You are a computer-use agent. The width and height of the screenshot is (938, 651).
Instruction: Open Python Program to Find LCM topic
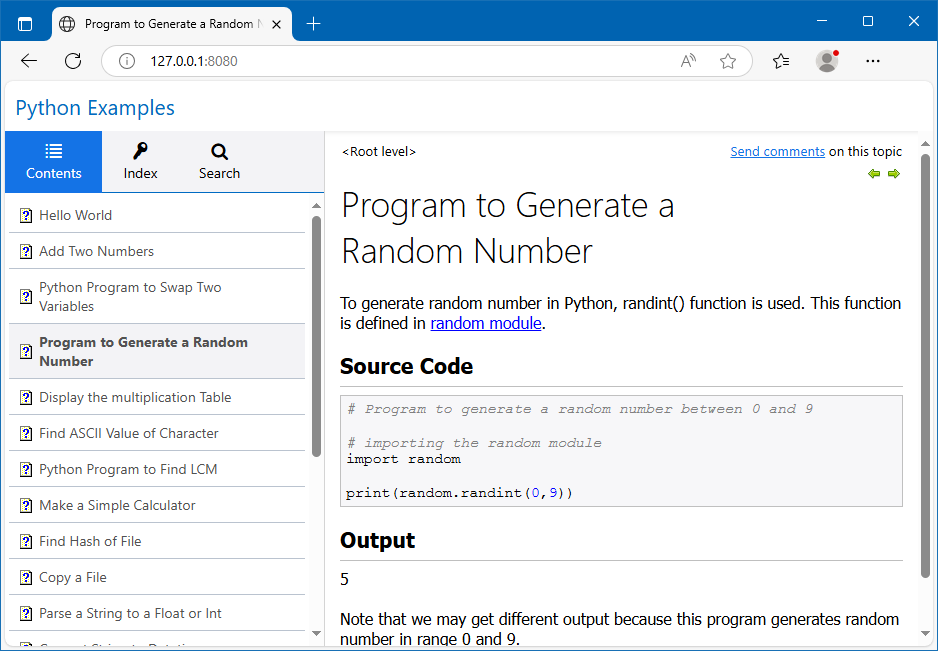coord(157,470)
